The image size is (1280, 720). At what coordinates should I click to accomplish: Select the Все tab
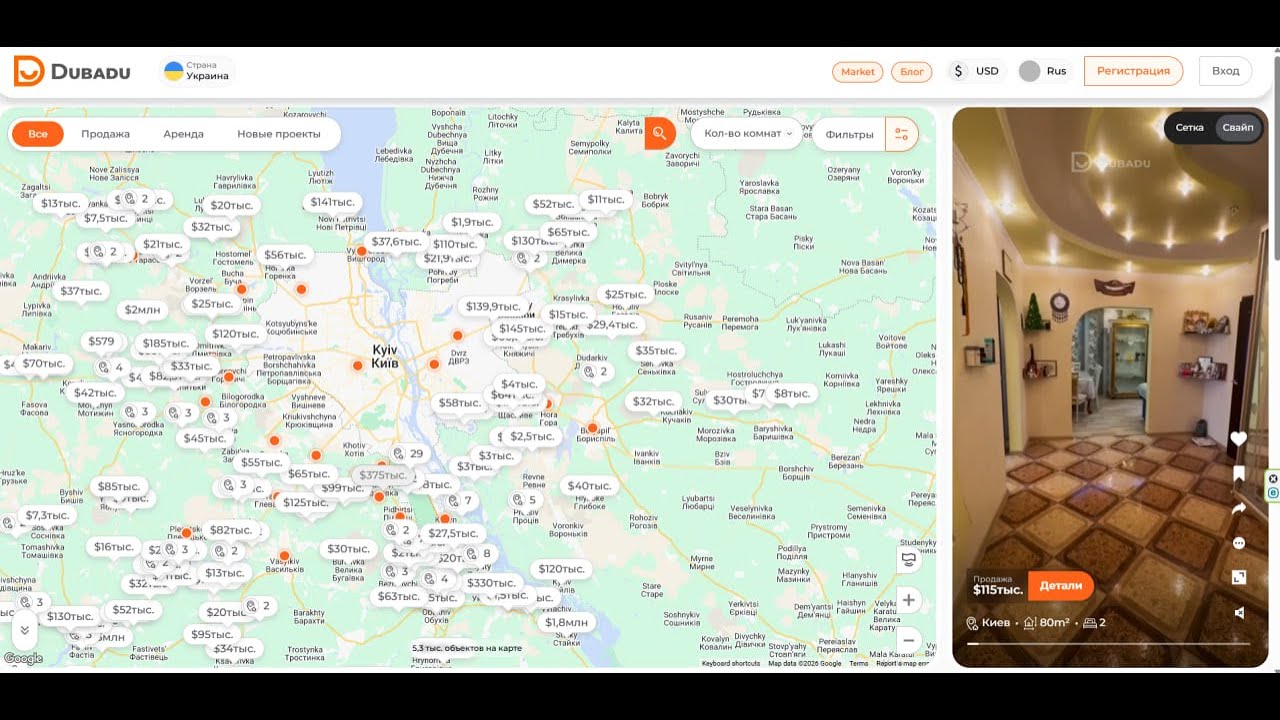[38, 134]
